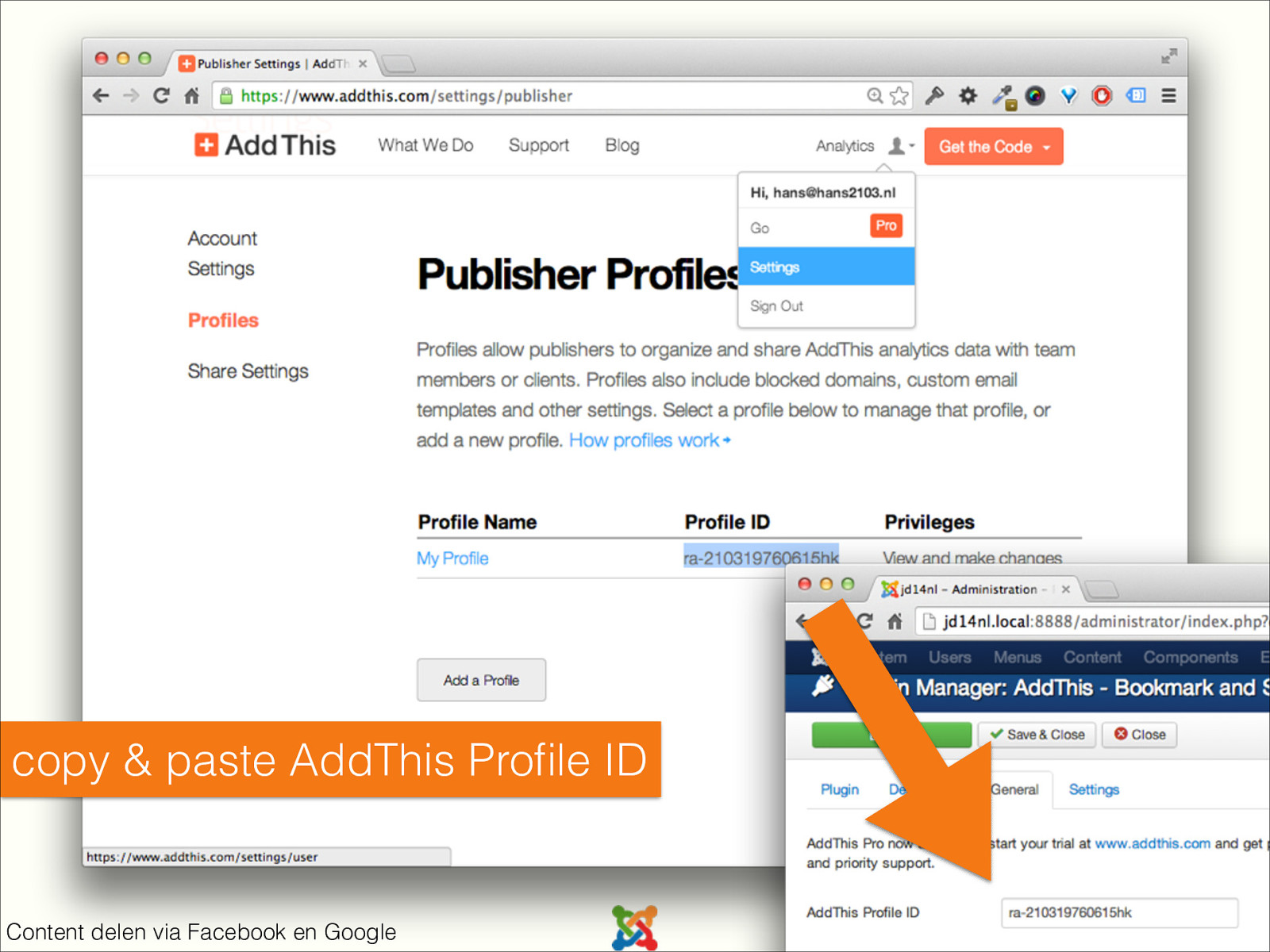Screen dimensions: 1270x952
Task: Select Go Pro in account menu
Action: point(826,228)
